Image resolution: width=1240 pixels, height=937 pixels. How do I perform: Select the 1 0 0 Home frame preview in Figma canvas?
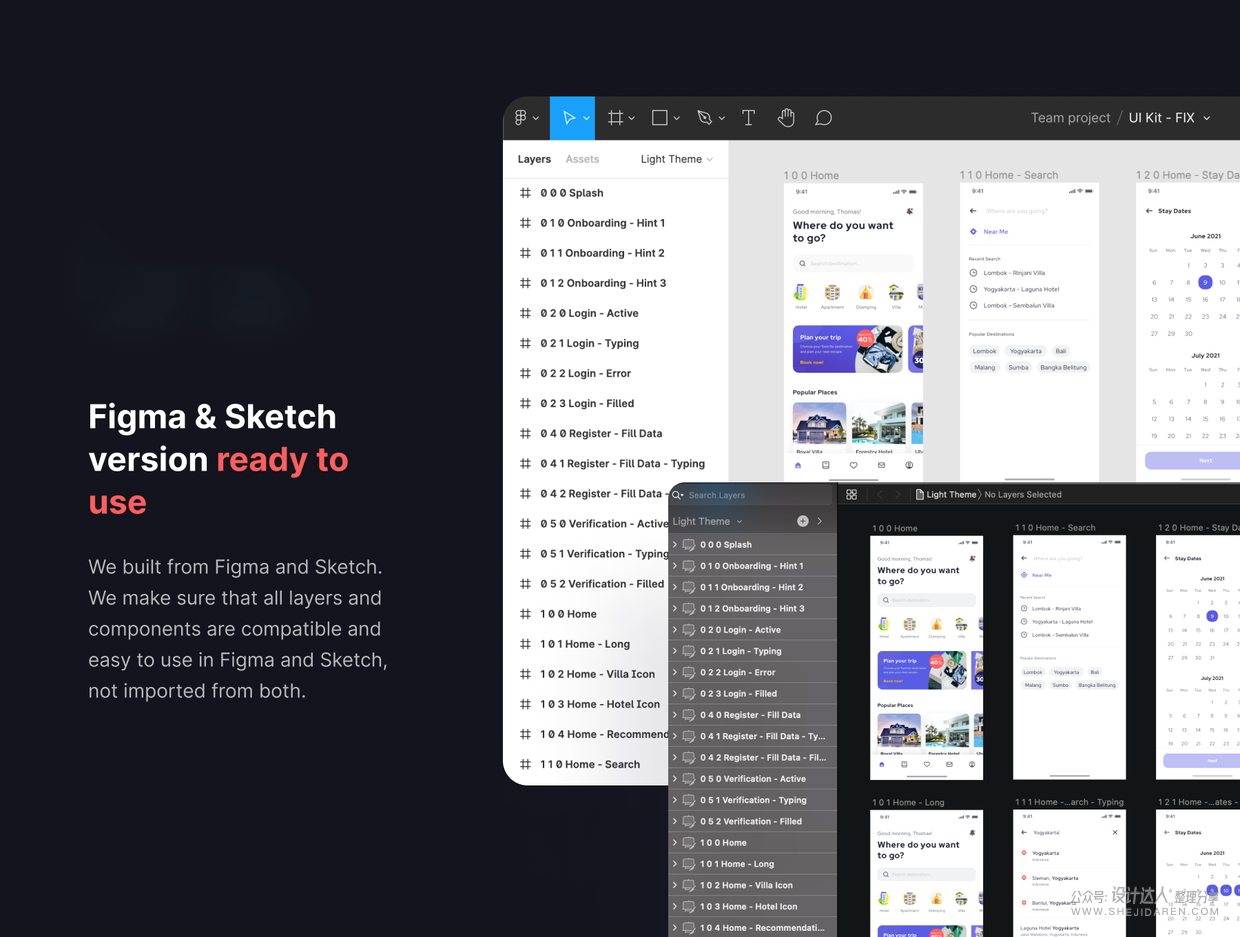coord(853,331)
